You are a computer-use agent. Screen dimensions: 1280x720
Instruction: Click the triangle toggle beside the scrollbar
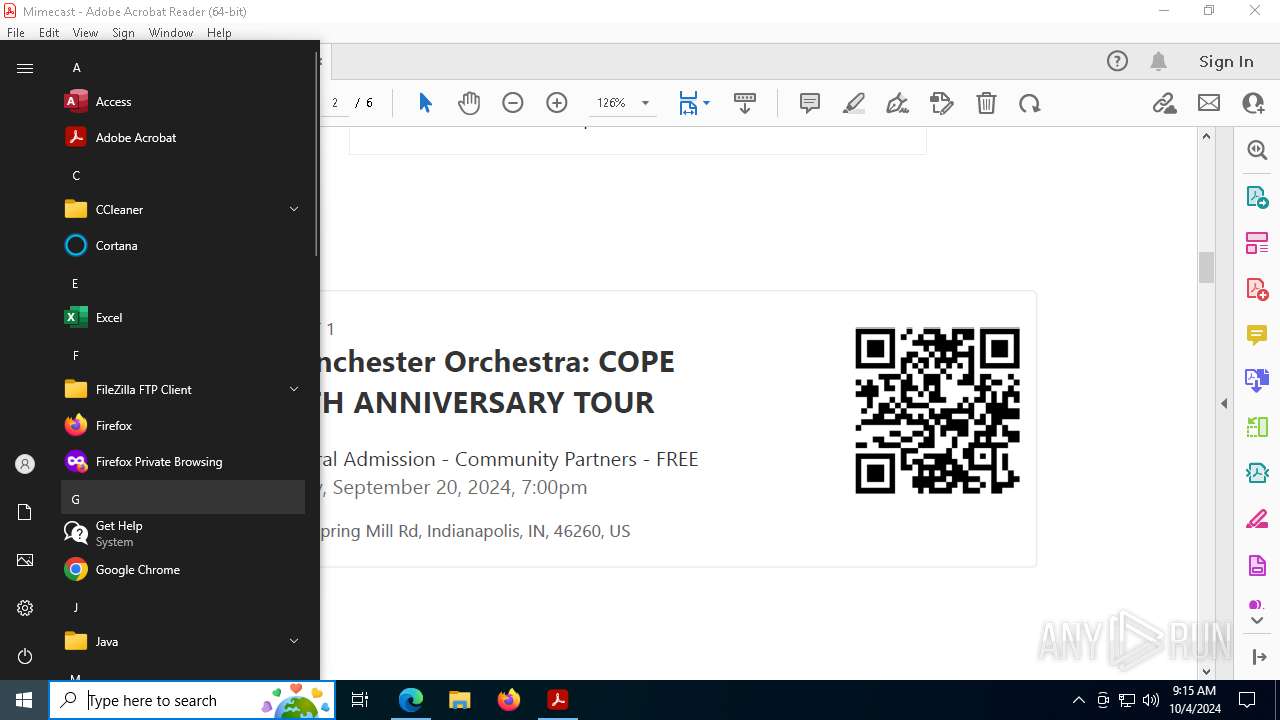[x=1224, y=404]
